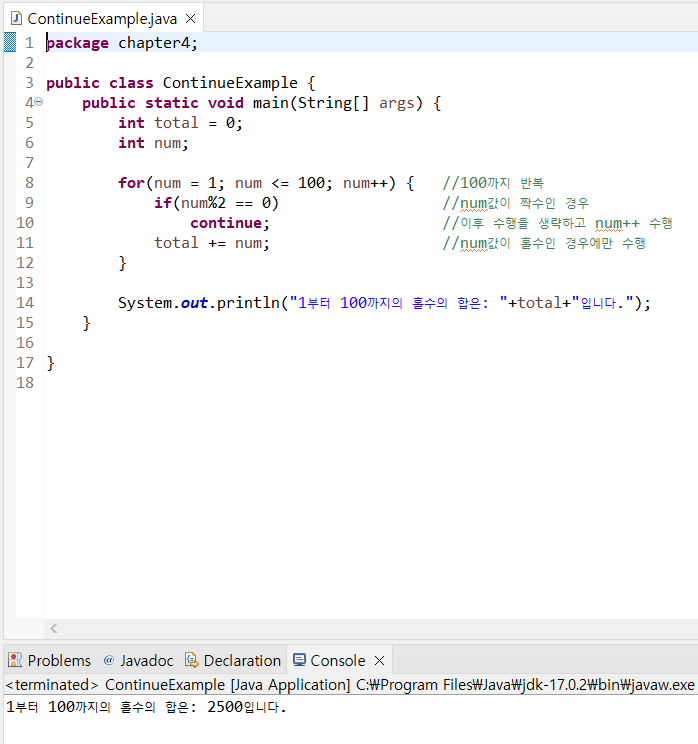The image size is (698, 744).
Task: Close the Console view
Action: tap(379, 660)
